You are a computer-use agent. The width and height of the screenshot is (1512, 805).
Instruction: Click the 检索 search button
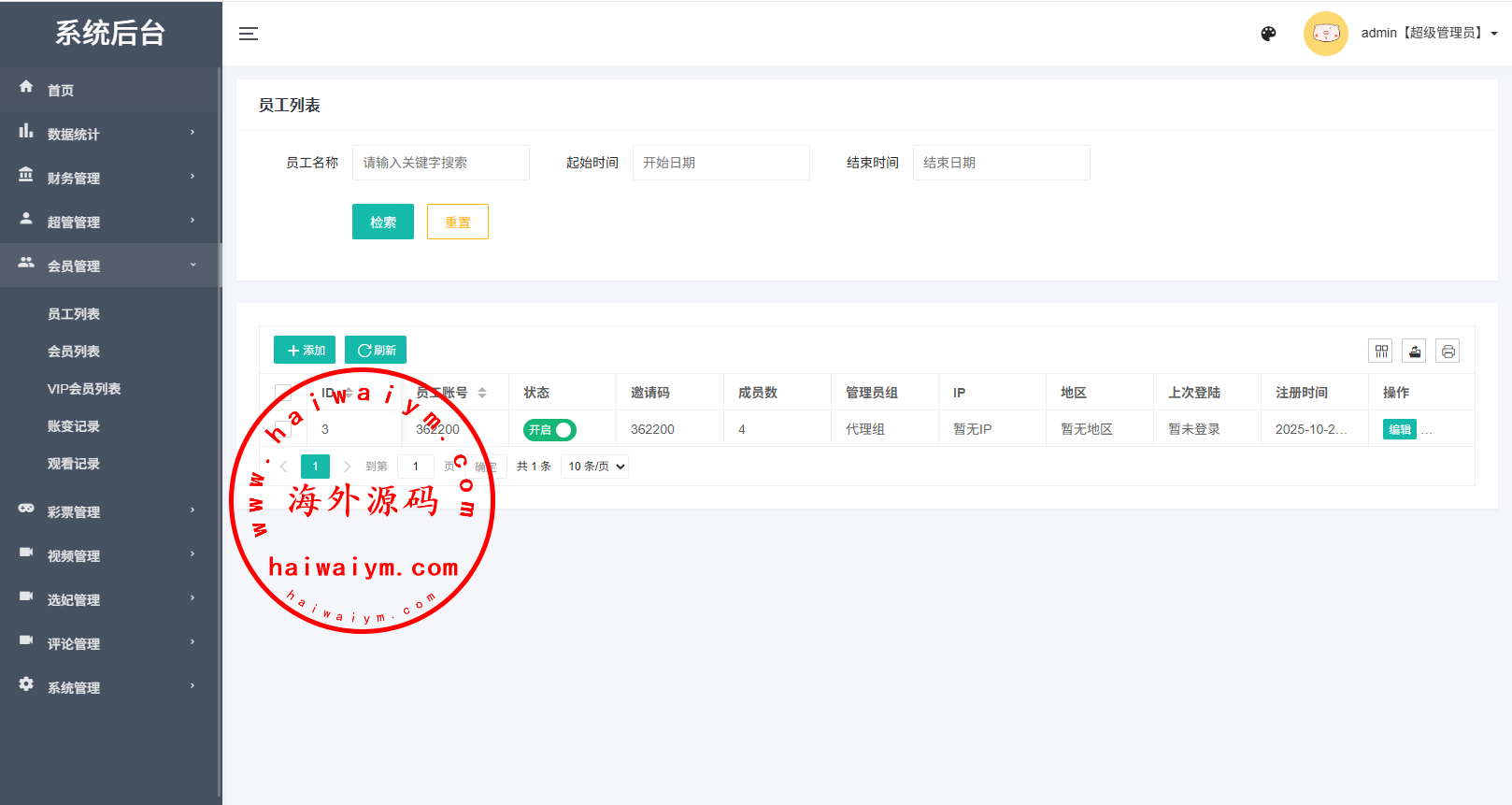382,222
